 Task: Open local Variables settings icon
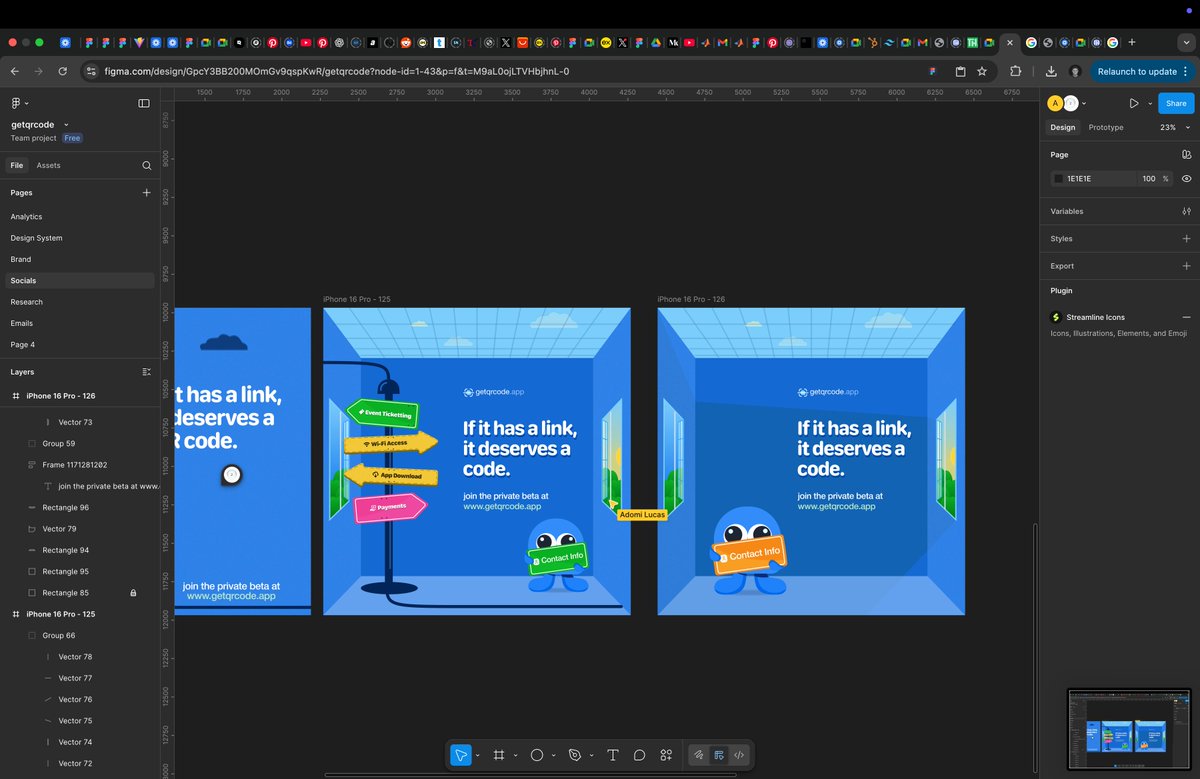(x=1186, y=211)
